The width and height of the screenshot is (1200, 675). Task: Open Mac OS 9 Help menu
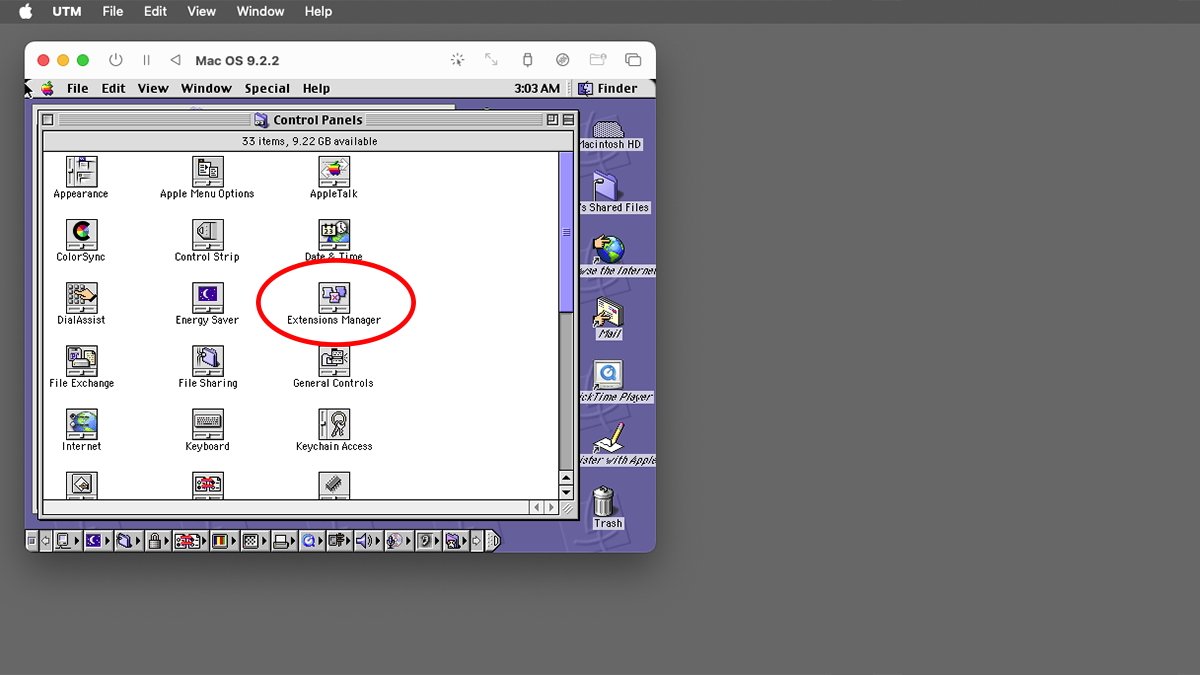(316, 88)
